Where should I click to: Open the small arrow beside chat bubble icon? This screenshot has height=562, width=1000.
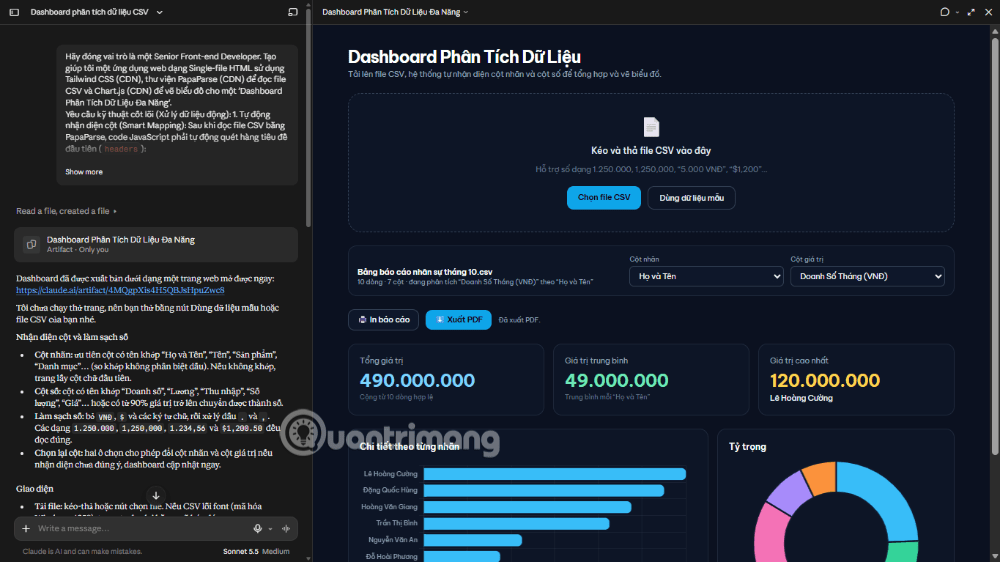pos(957,12)
